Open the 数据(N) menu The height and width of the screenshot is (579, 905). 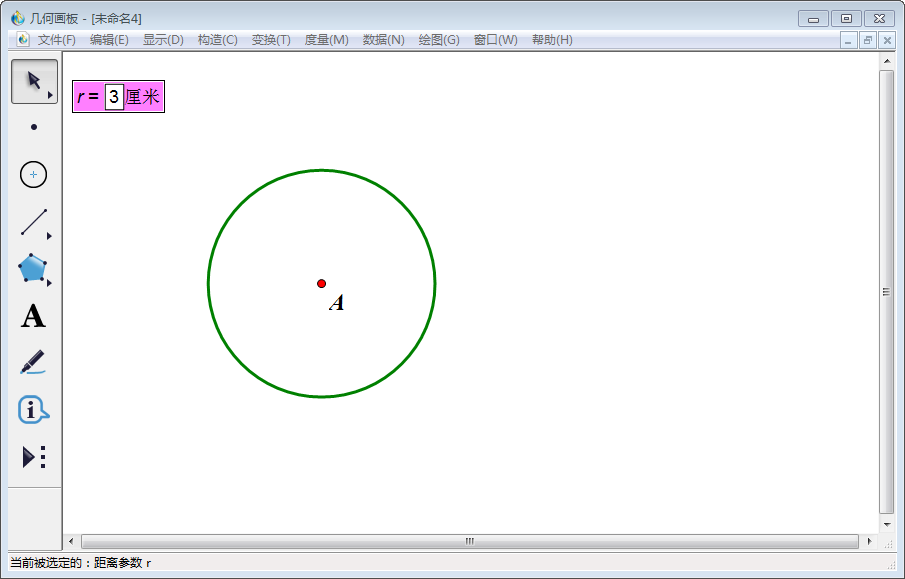tap(384, 40)
